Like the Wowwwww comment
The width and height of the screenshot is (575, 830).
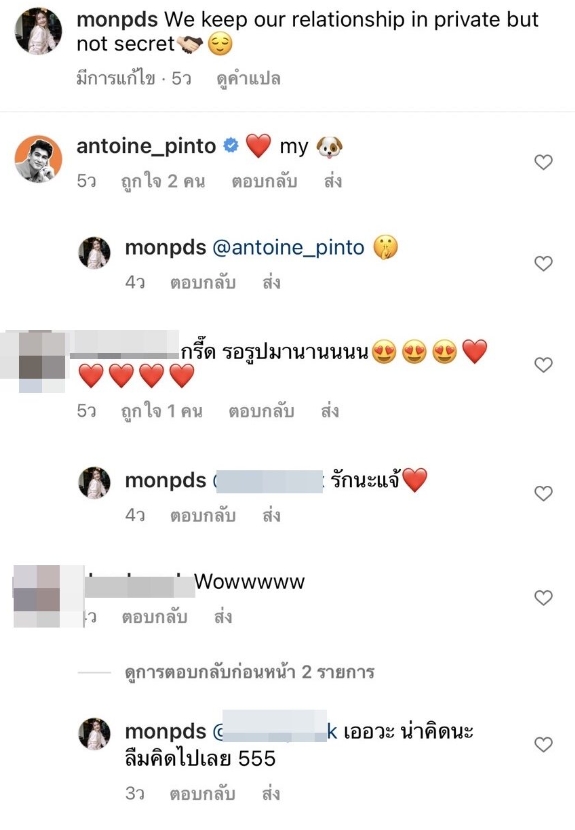tap(543, 598)
